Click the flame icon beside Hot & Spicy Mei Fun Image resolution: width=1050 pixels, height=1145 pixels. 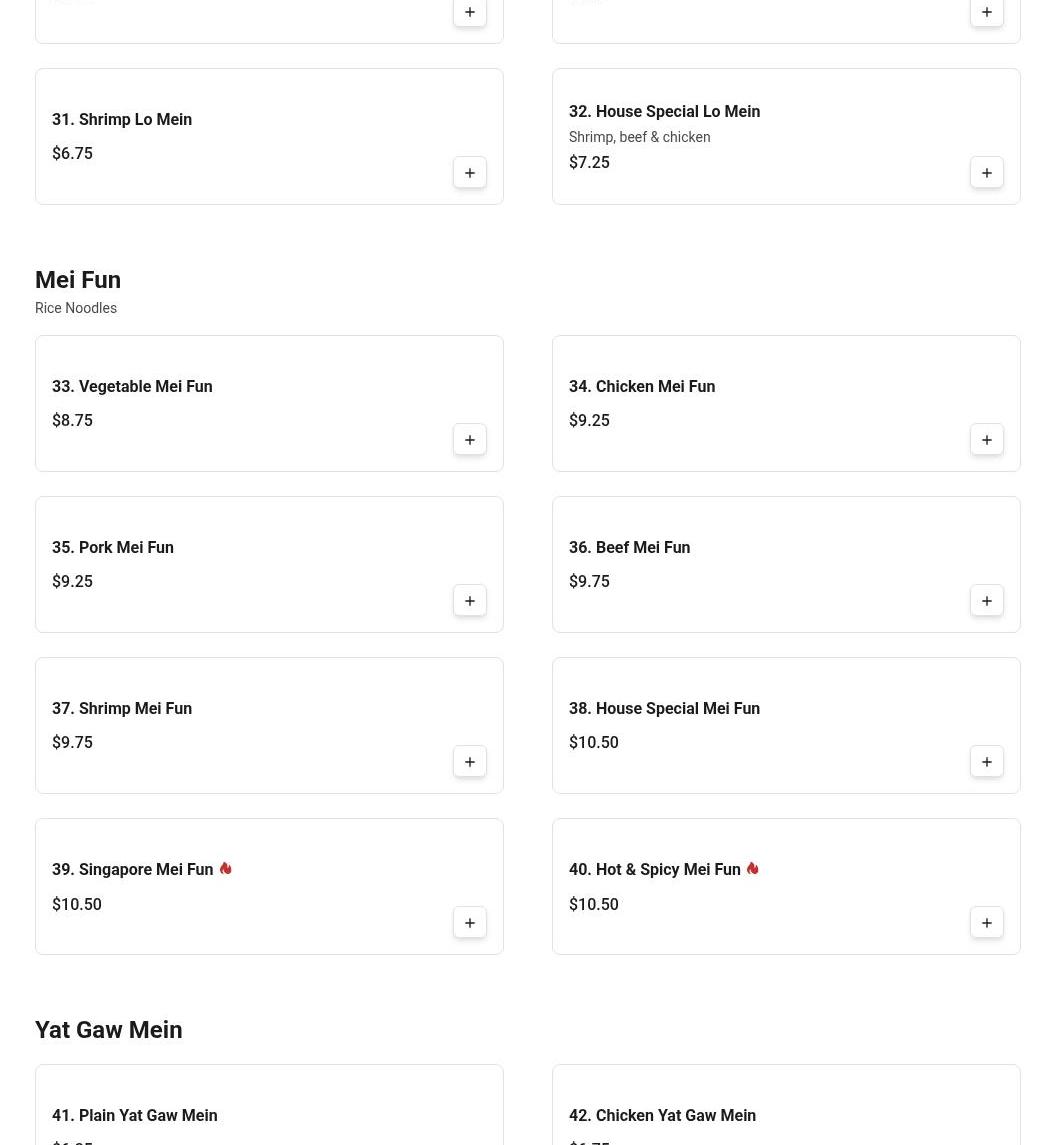point(752,869)
